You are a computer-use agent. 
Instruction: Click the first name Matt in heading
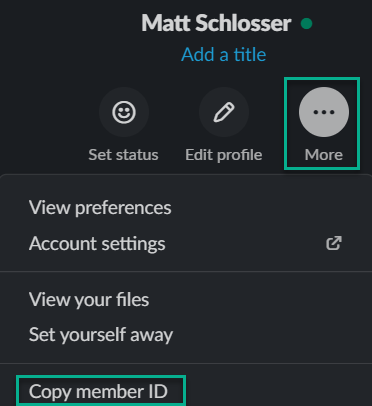[166, 23]
